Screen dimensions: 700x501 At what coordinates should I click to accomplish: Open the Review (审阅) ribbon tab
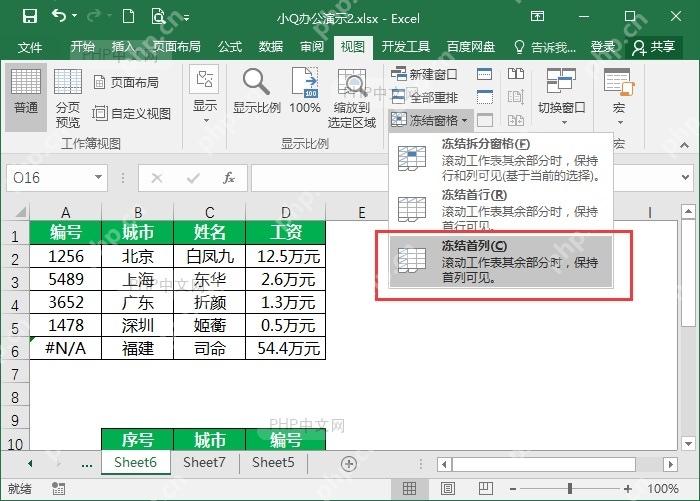[x=312, y=46]
